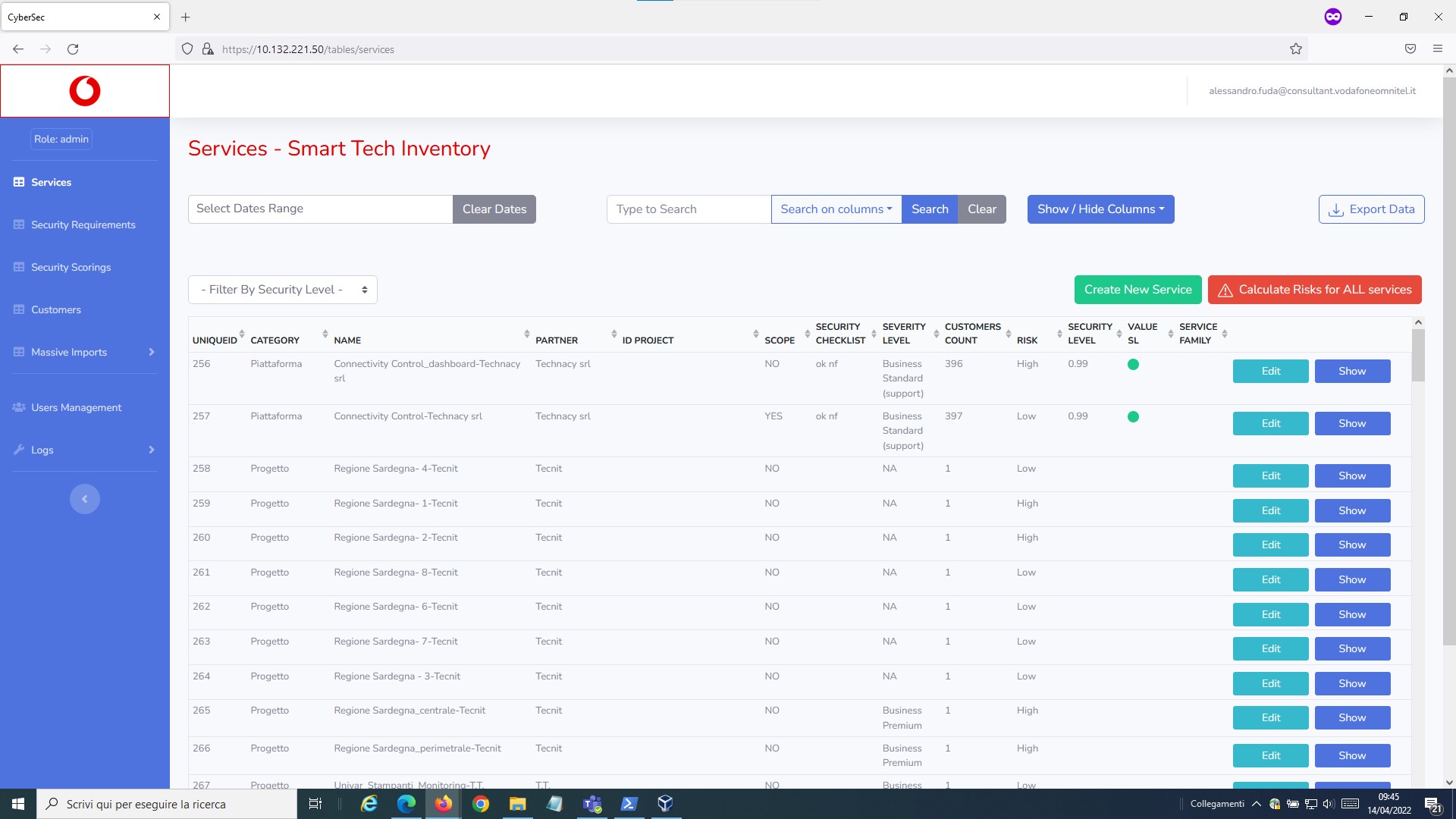The width and height of the screenshot is (1456, 819).
Task: Expand the Logs submenu chevron
Action: [152, 450]
